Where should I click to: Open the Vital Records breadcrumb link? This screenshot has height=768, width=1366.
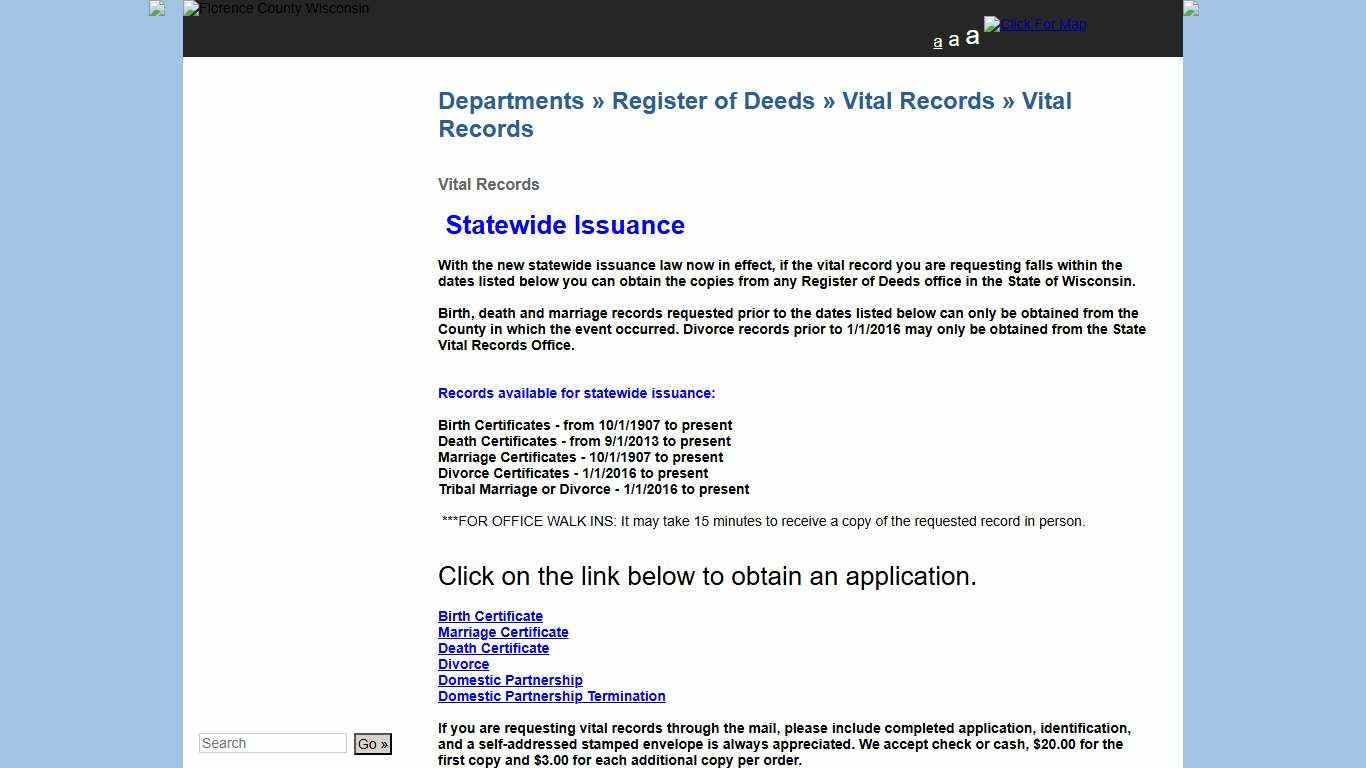point(917,101)
